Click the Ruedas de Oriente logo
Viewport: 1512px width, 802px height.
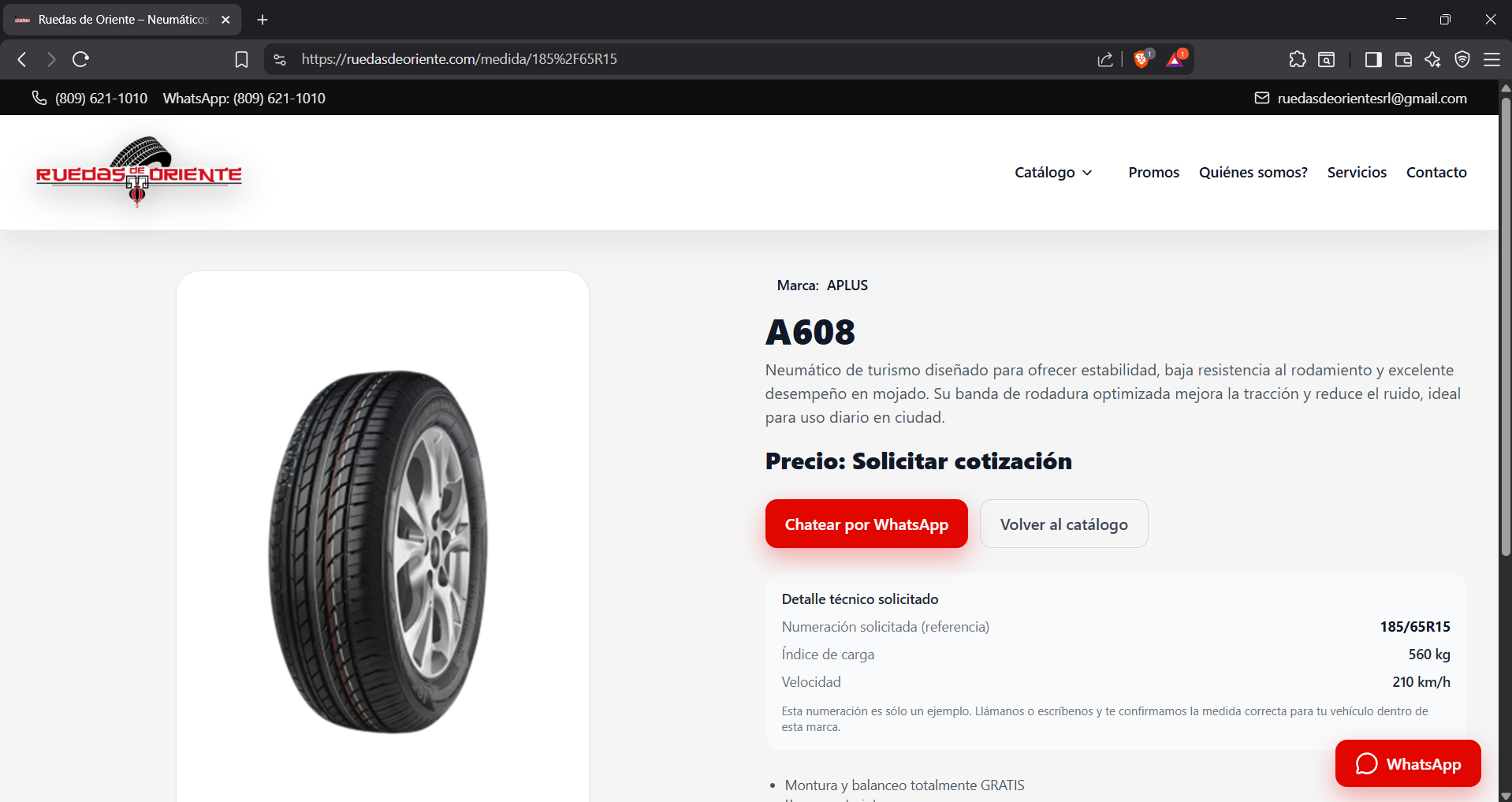[x=139, y=172]
